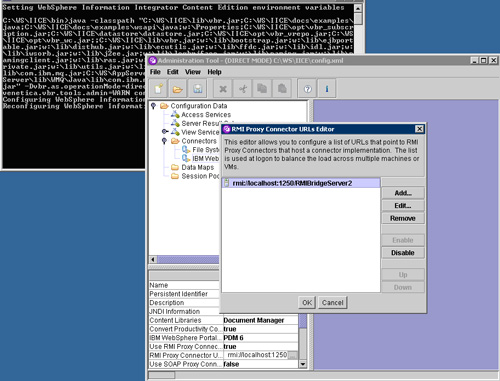Click the Data Maps folder icon
The image size is (500, 381).
tap(175, 167)
